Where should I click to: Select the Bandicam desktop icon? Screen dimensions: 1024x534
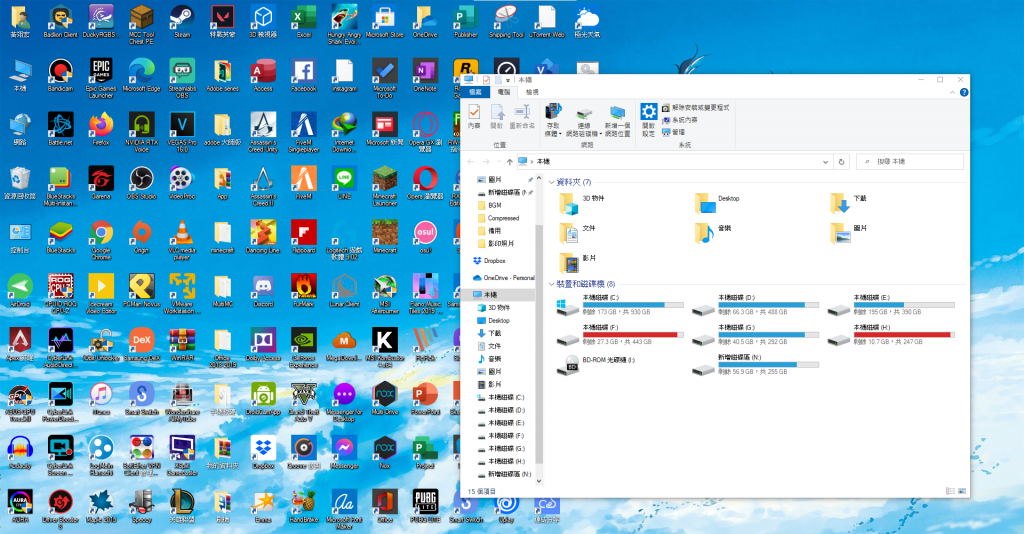tap(60, 76)
